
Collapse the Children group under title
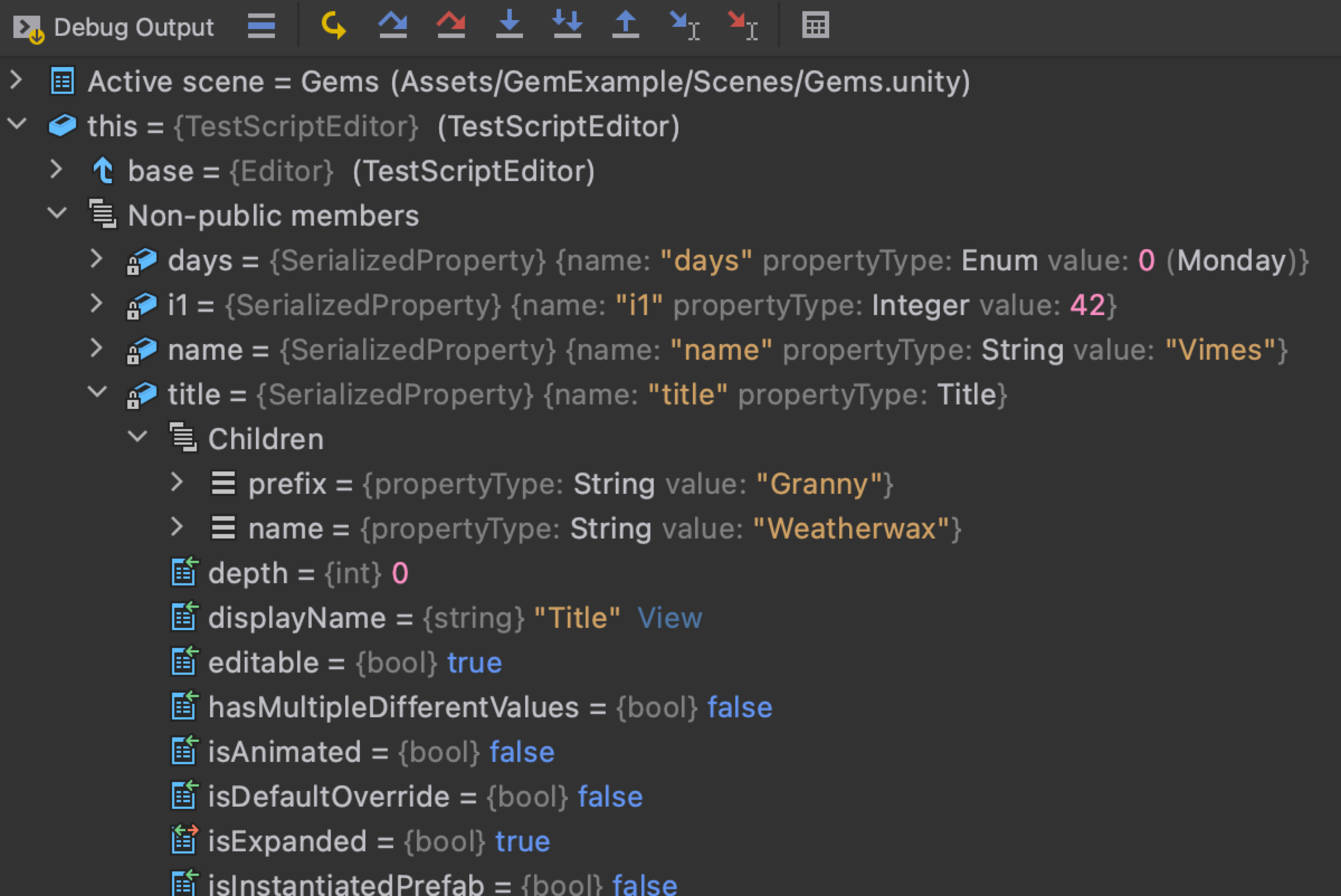137,437
